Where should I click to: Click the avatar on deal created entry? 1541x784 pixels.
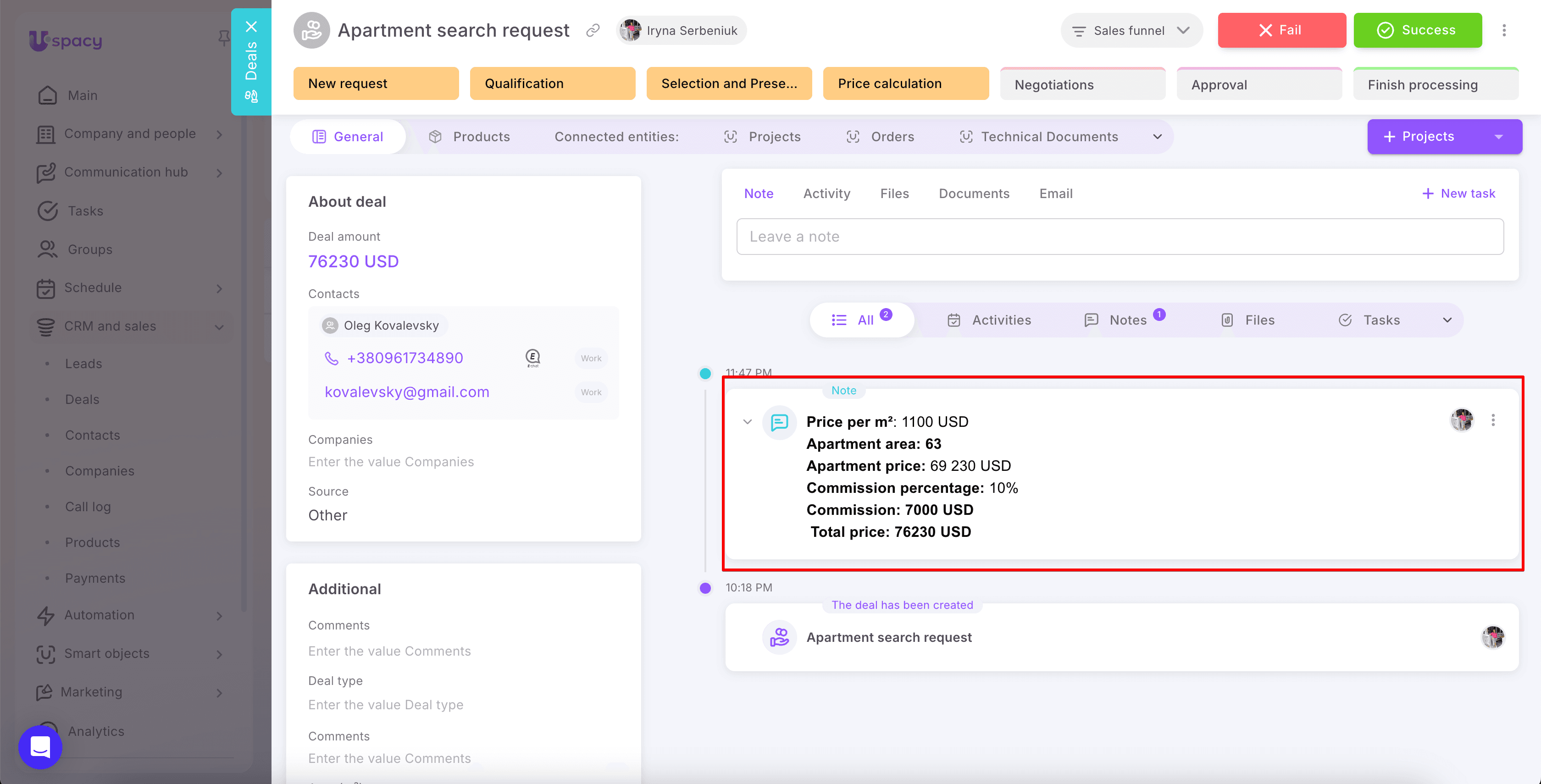[x=1493, y=637]
